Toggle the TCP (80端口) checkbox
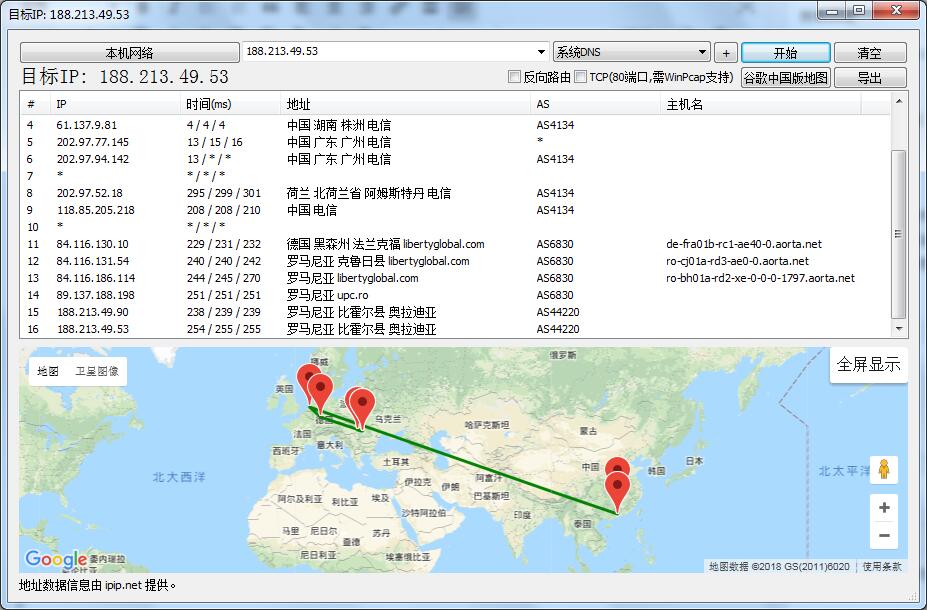This screenshot has width=927, height=610. click(581, 77)
